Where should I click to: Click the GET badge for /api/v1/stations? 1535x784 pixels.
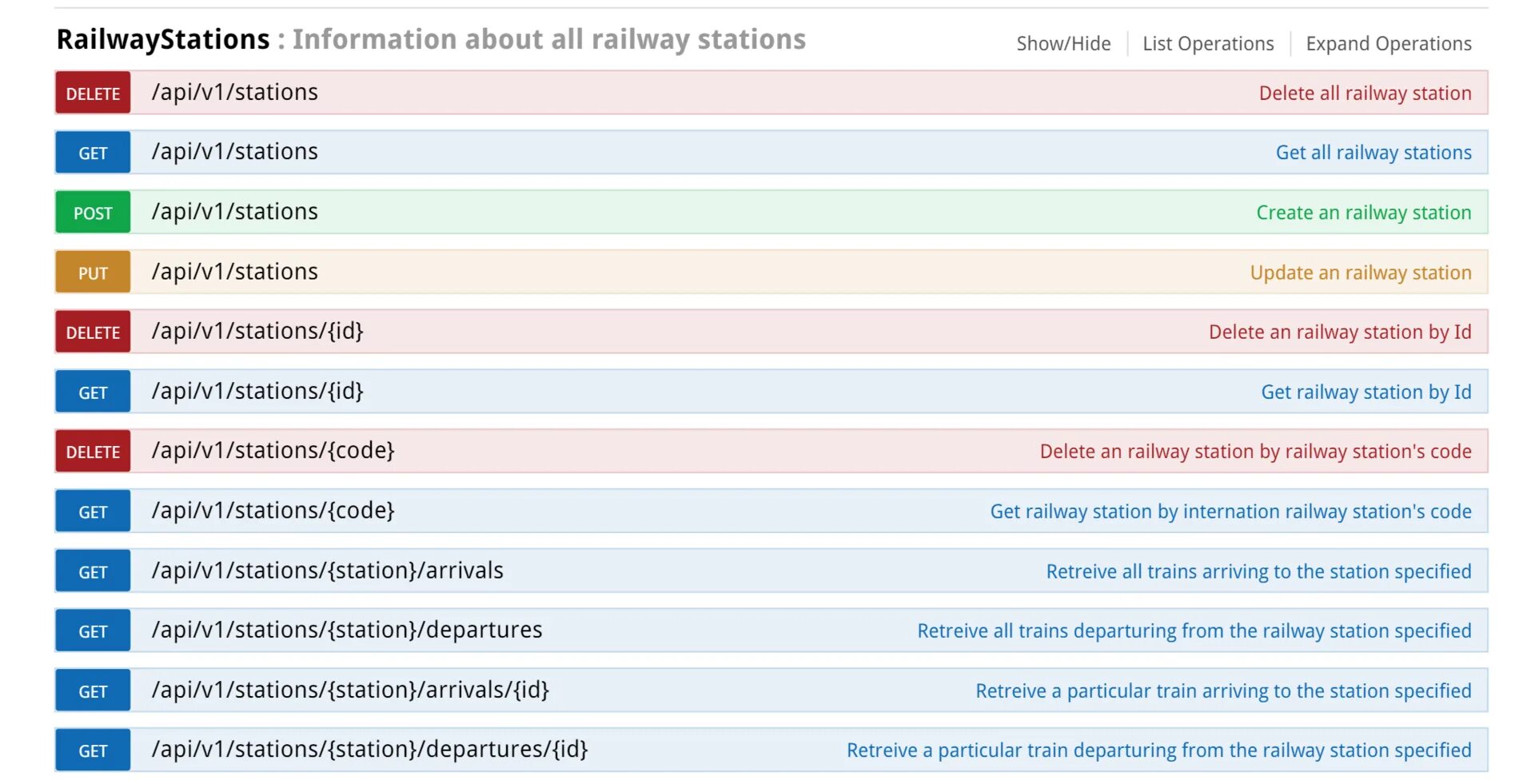[93, 153]
